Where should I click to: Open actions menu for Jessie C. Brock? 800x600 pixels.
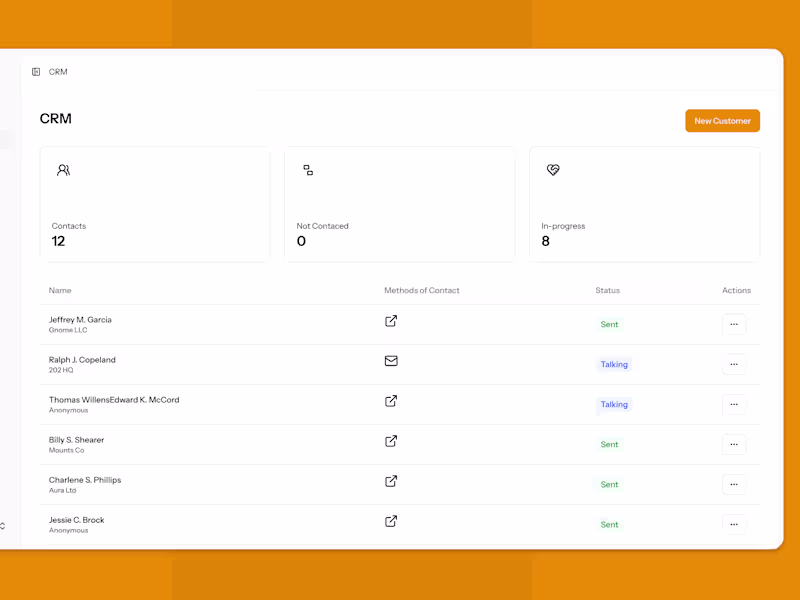pos(734,524)
